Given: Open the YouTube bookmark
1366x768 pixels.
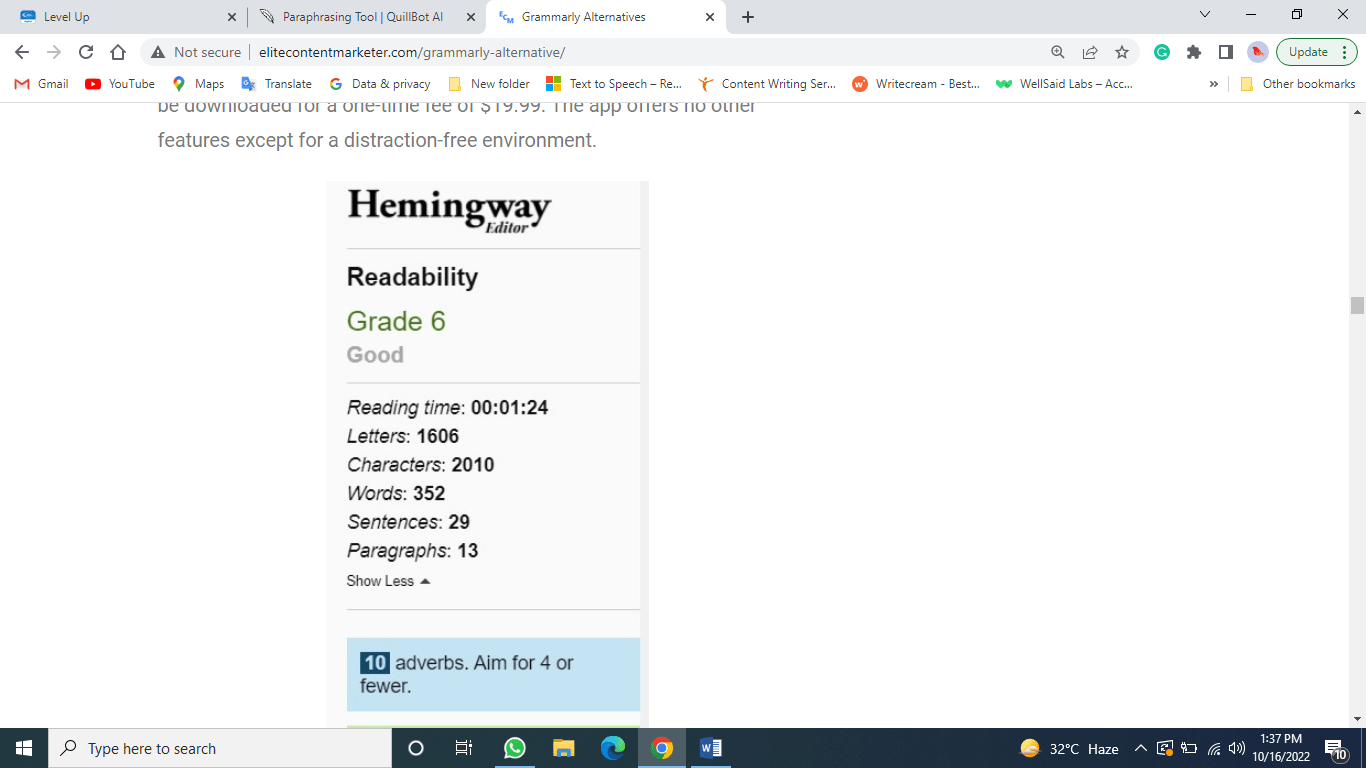Looking at the screenshot, I should (120, 84).
